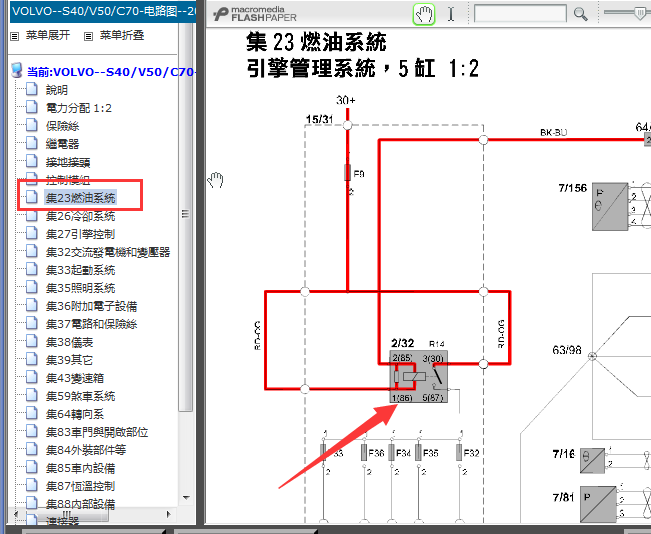Open 集59煞車系統 page
This screenshot has width=651, height=534.
pyautogui.click(x=81, y=396)
